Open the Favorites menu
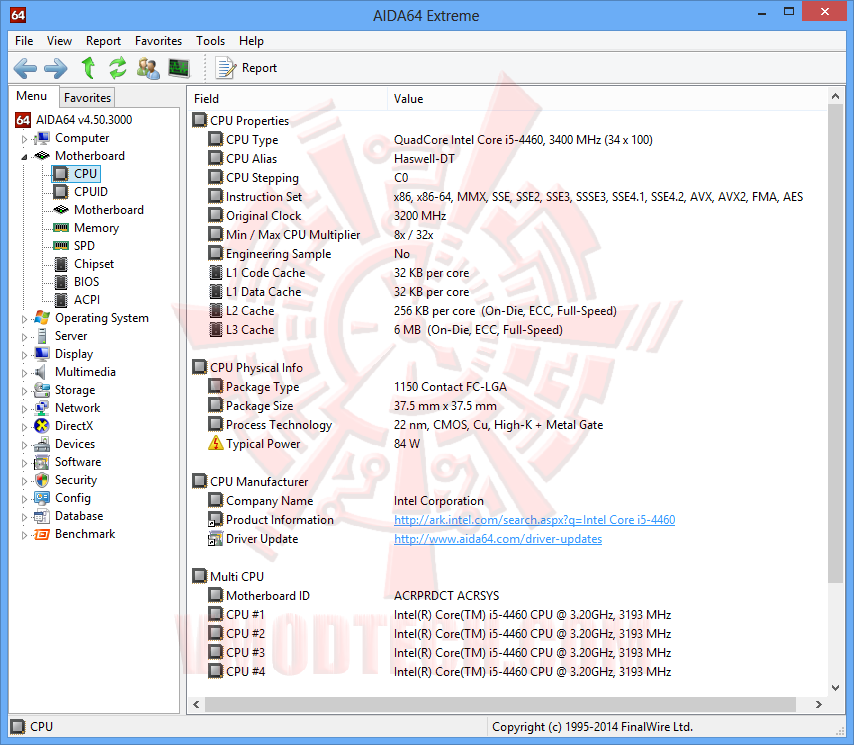Viewport: 854px width, 745px height. [158, 41]
